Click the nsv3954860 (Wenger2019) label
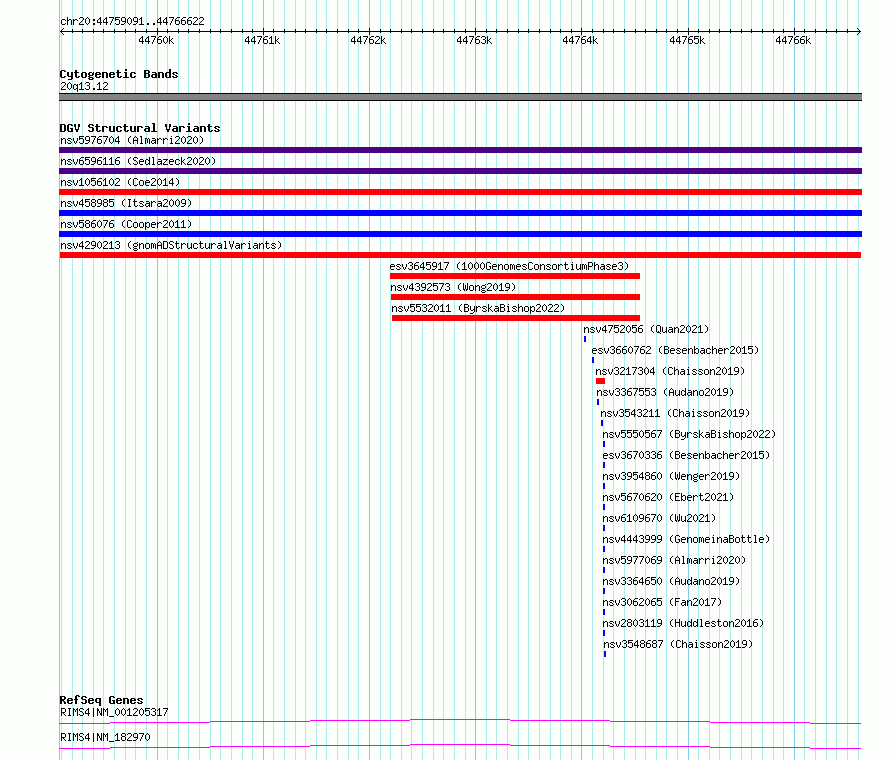The image size is (890, 760). 671,476
